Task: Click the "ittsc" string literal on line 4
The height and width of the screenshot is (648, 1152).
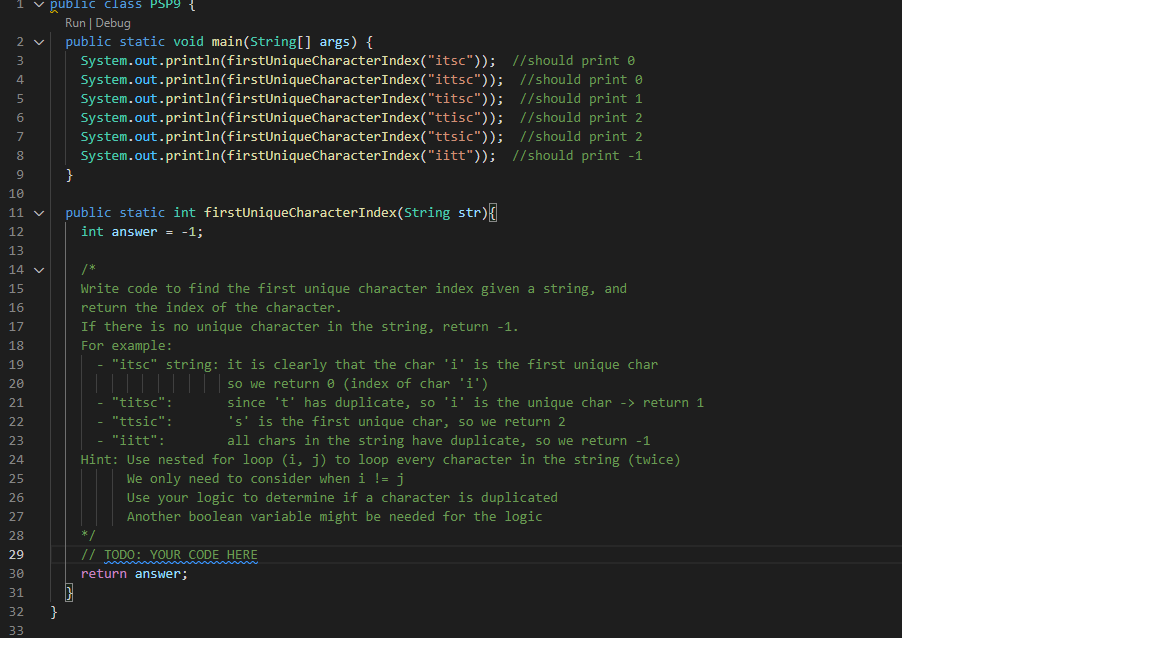Action: coord(454,79)
